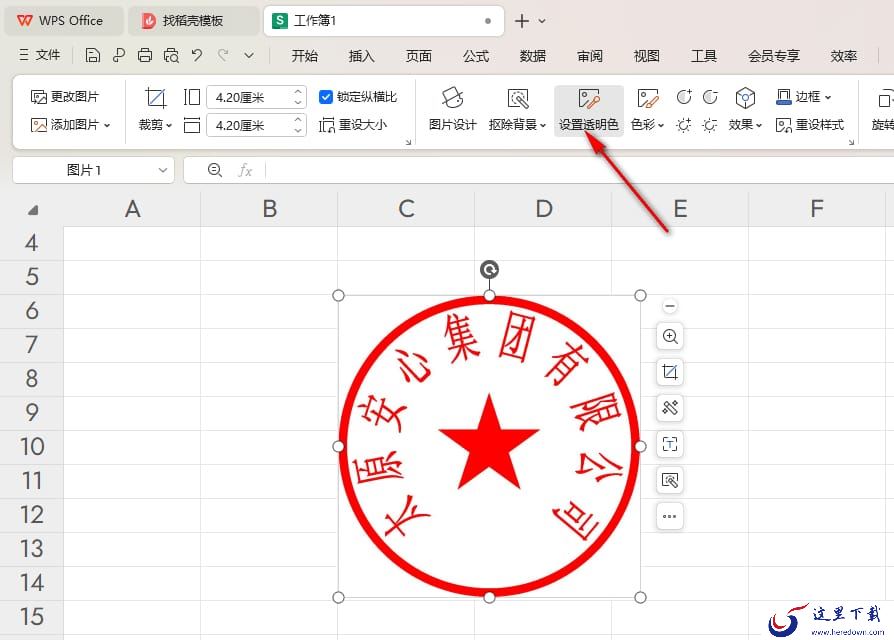The height and width of the screenshot is (640, 894).
Task: Click the Select All corner triangle
Action: coord(32,210)
